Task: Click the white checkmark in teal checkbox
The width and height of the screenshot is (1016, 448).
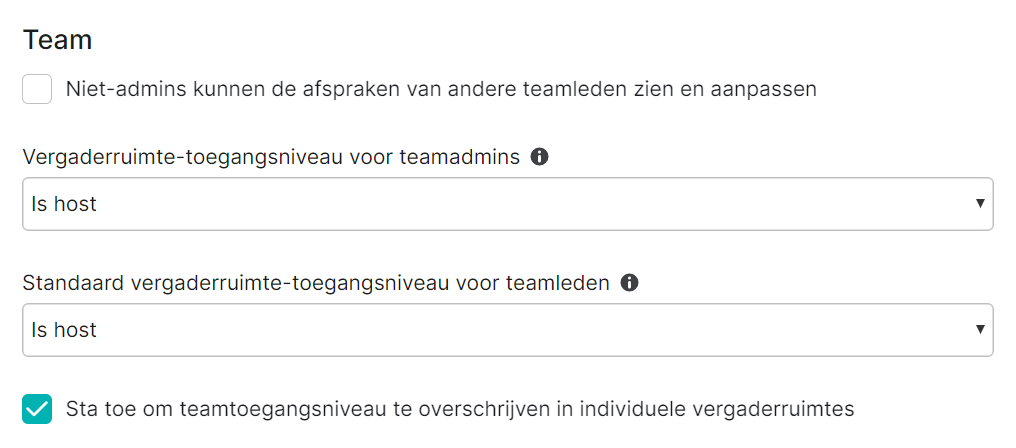Action: pos(37,409)
